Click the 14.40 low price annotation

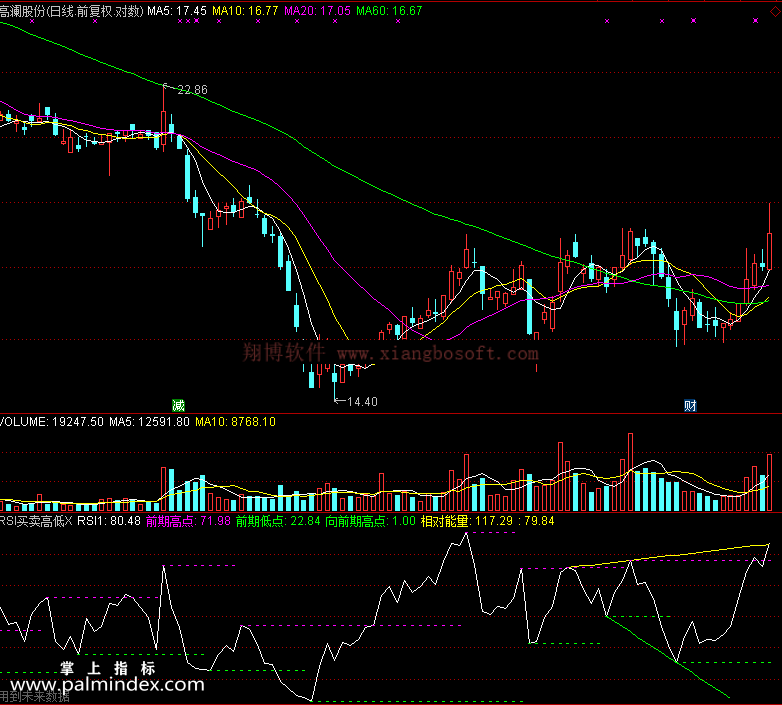[362, 402]
